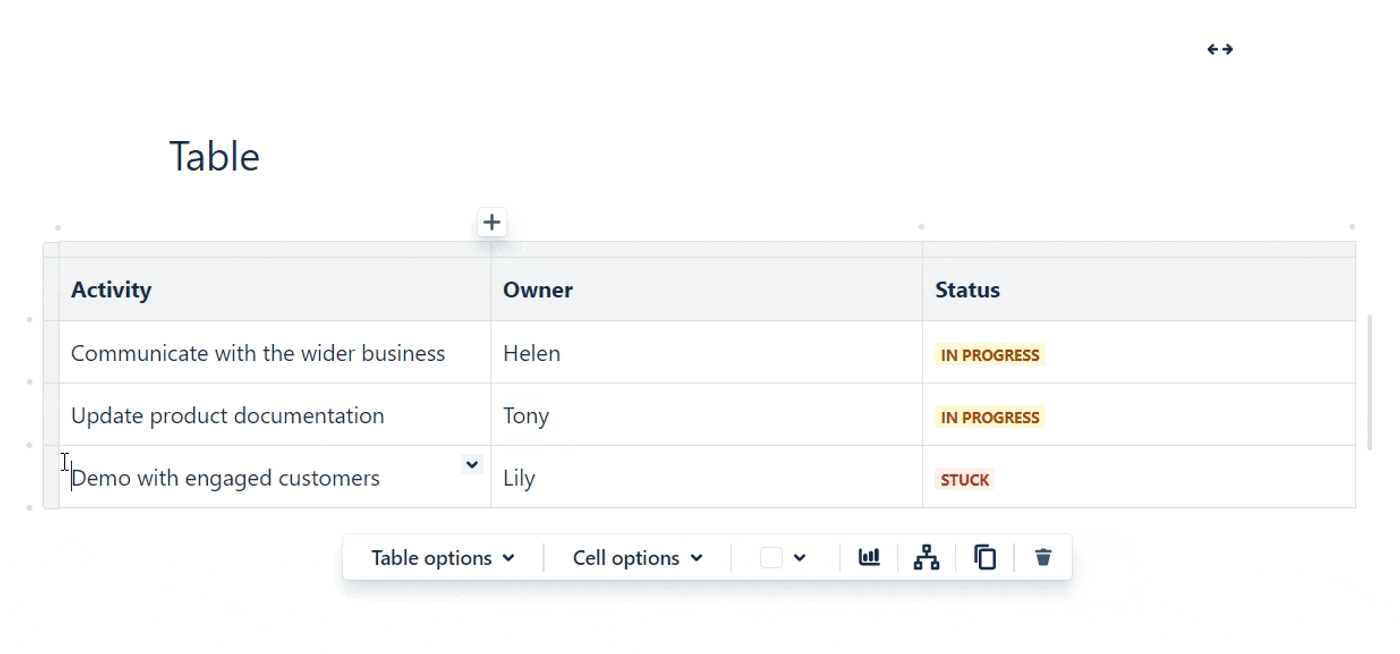Click the vertical scrollbar on the right
The width and height of the screenshot is (1400, 654).
pos(1369,382)
